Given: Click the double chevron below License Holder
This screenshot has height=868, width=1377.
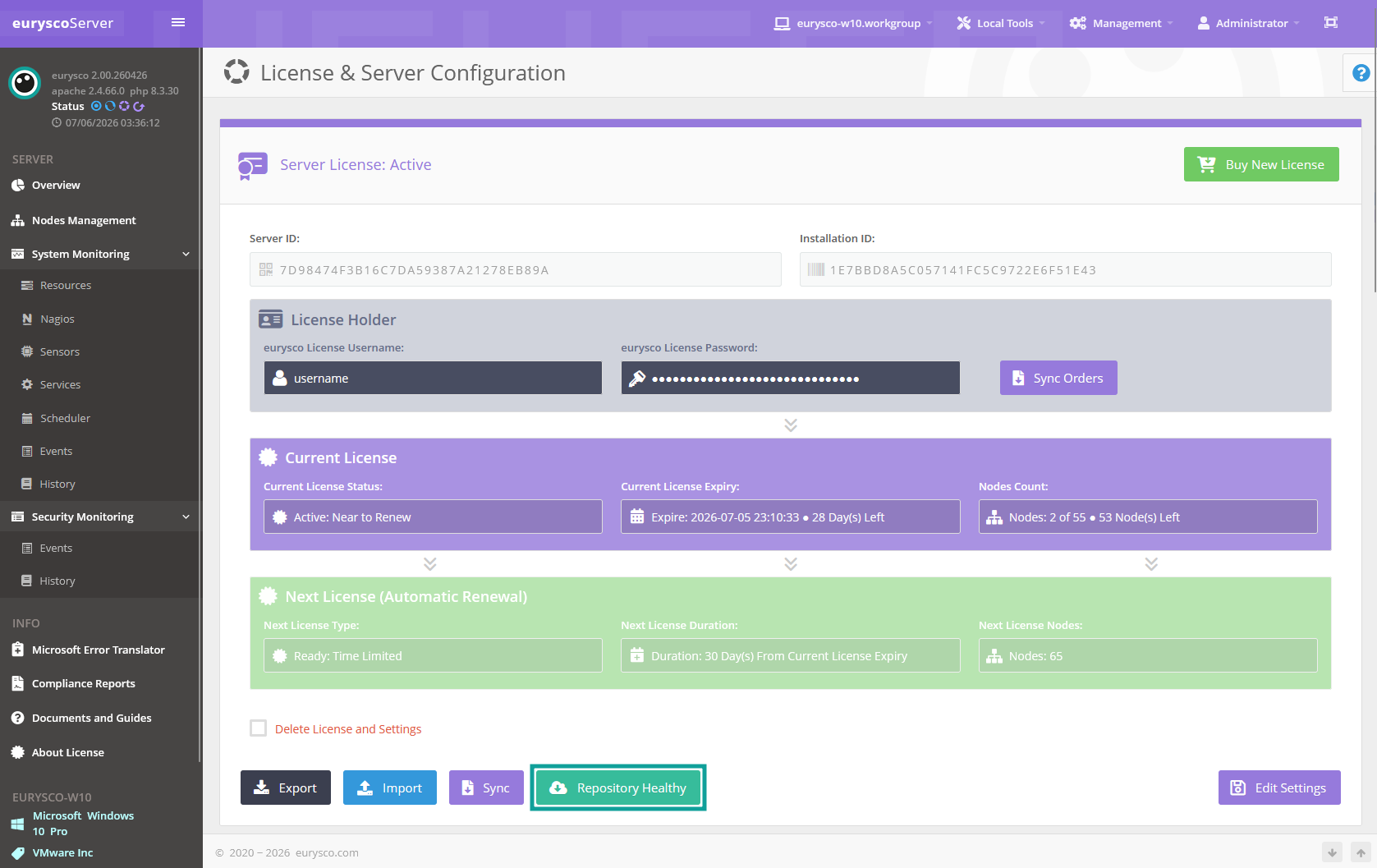Looking at the screenshot, I should (791, 425).
